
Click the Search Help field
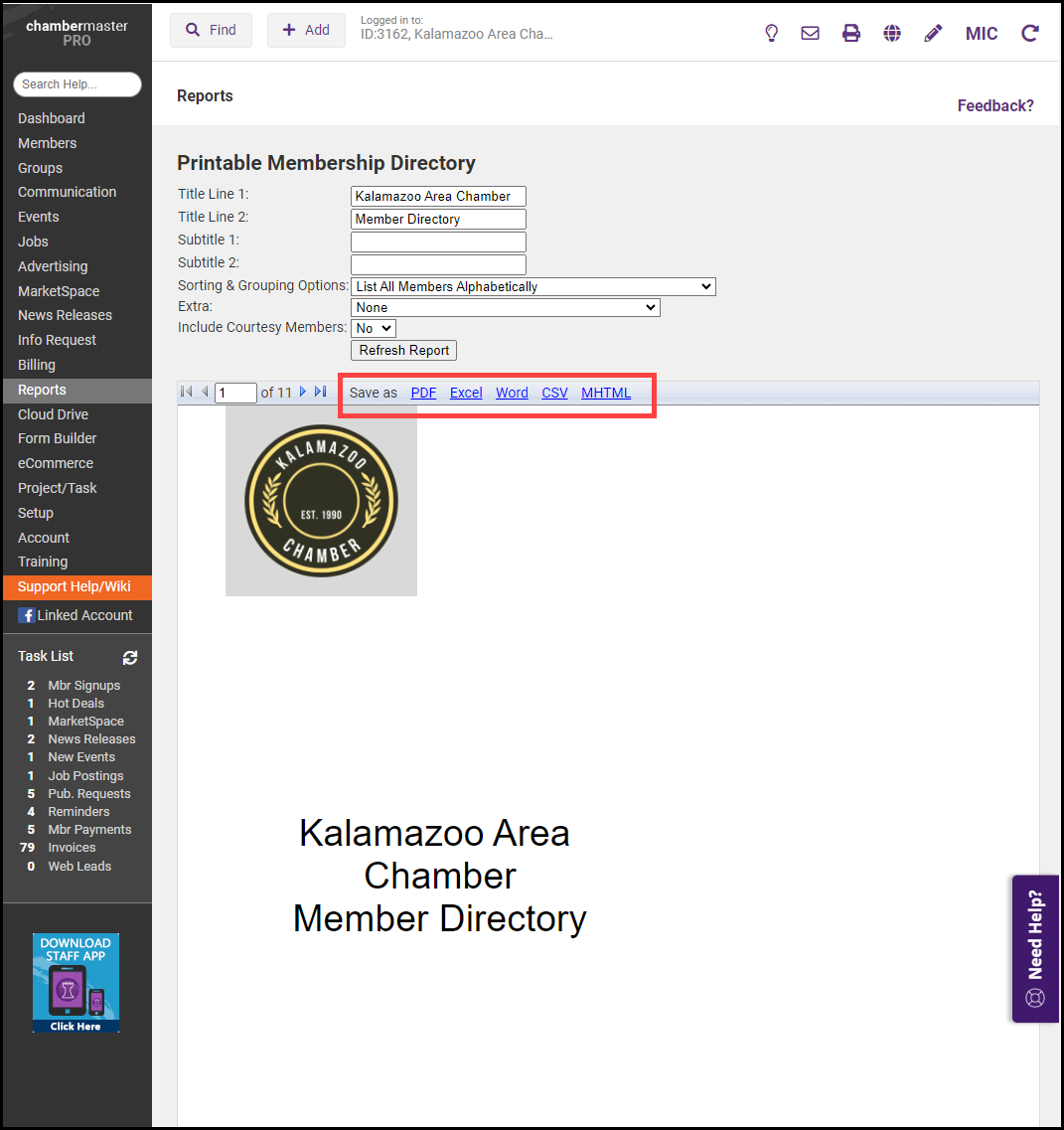coord(77,84)
